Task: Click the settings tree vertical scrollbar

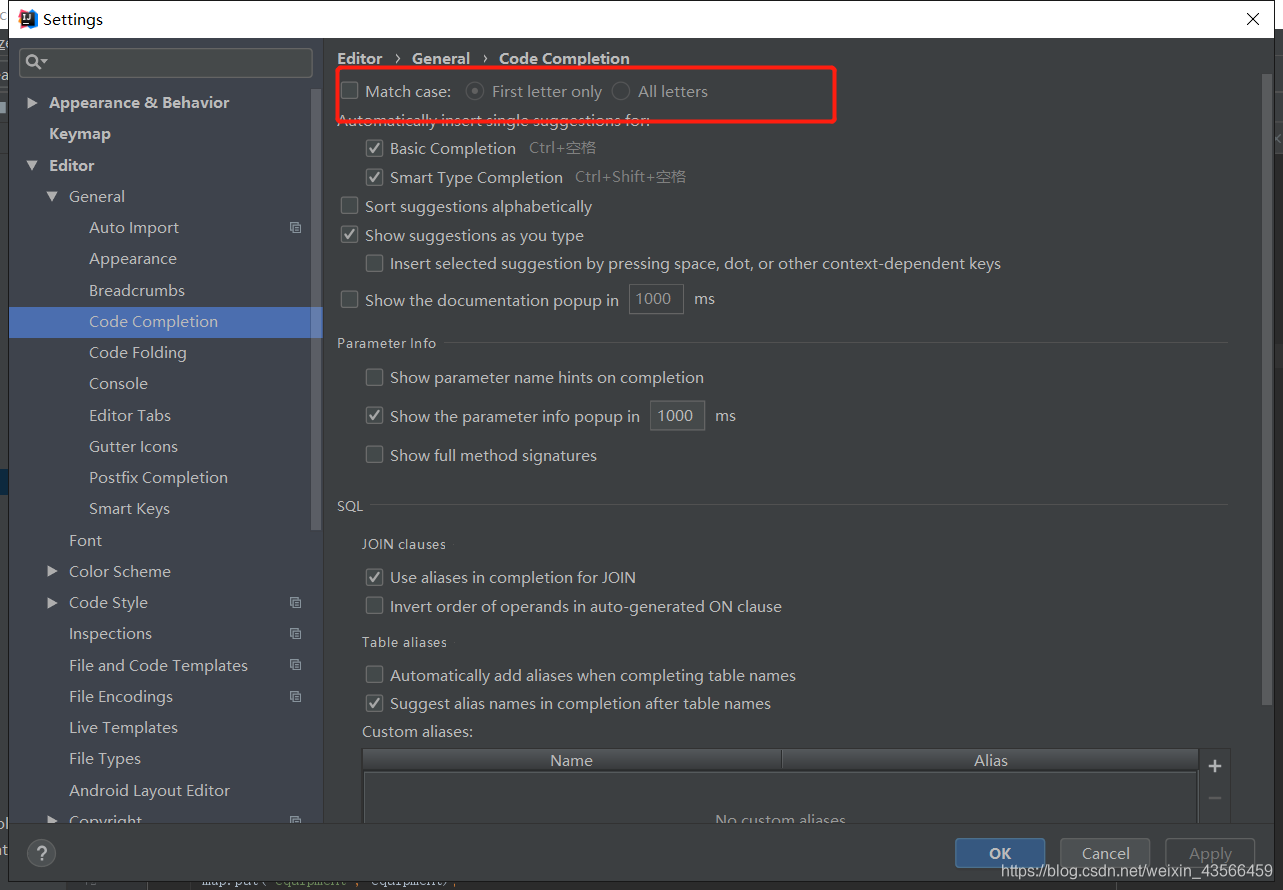Action: click(316, 310)
